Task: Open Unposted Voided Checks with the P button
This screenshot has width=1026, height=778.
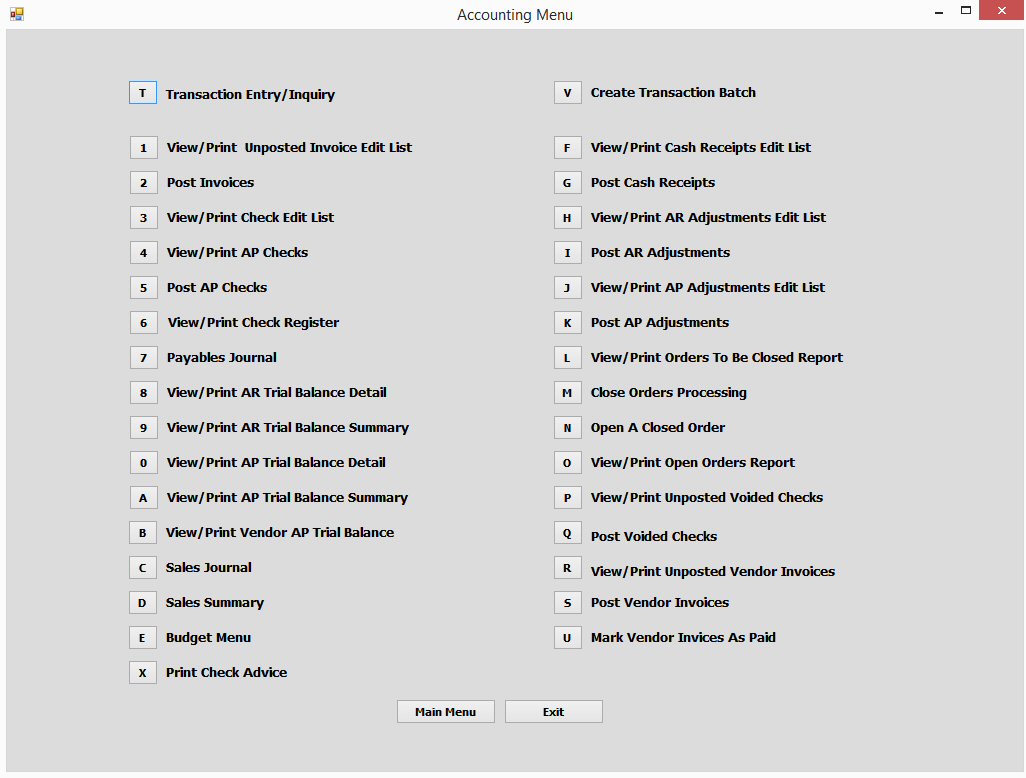Action: (567, 498)
